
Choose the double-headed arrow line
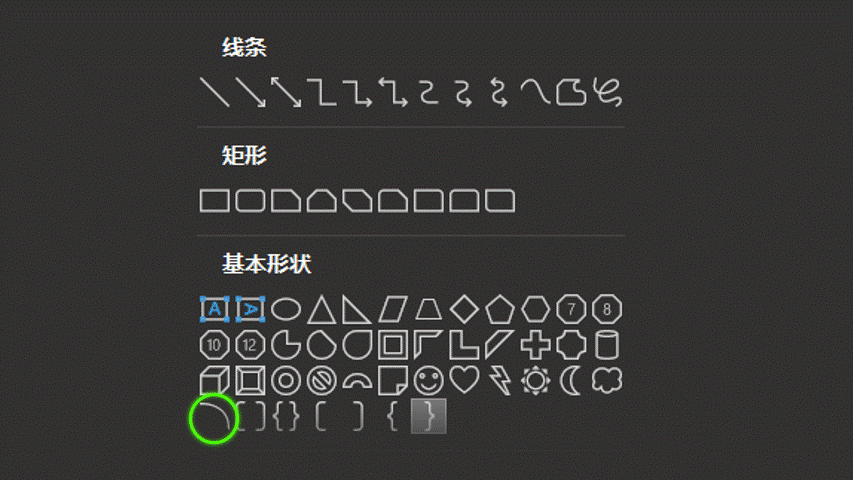[286, 92]
